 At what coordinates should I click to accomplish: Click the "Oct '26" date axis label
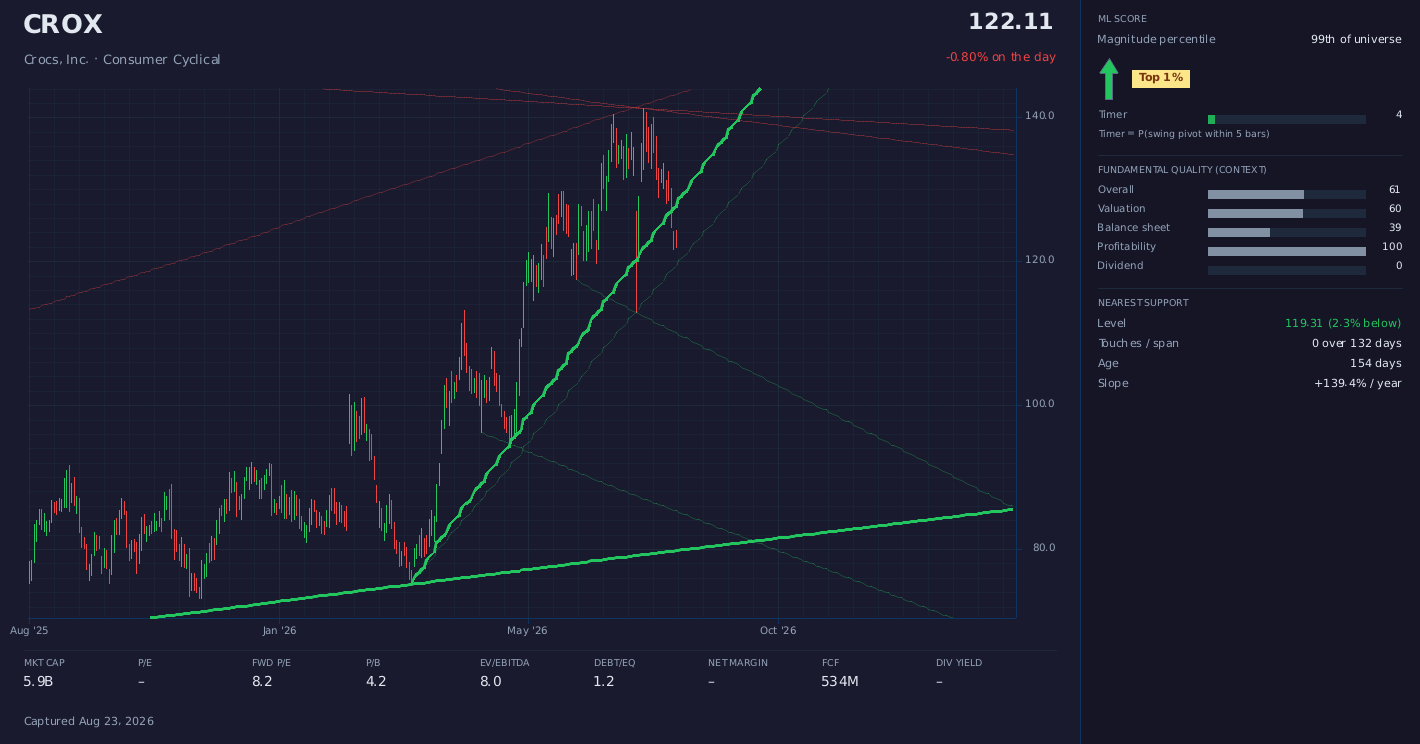pyautogui.click(x=778, y=631)
